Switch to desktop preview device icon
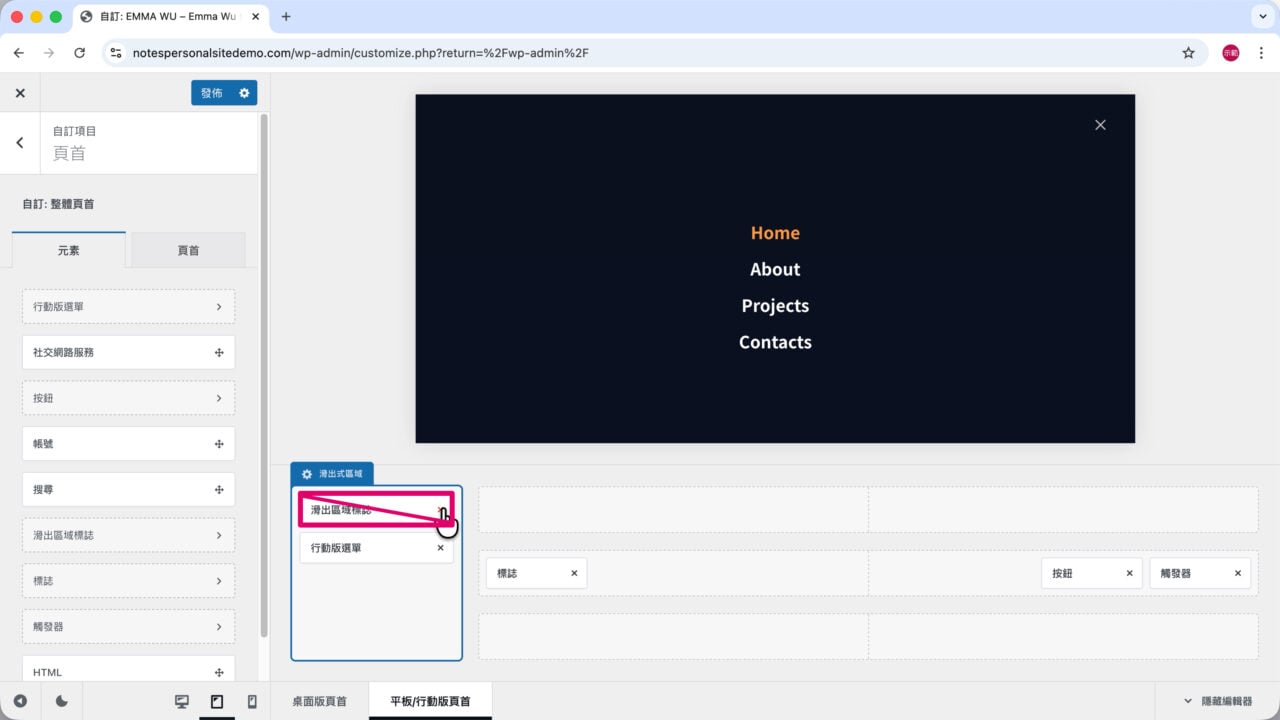This screenshot has width=1280, height=720. 182,702
